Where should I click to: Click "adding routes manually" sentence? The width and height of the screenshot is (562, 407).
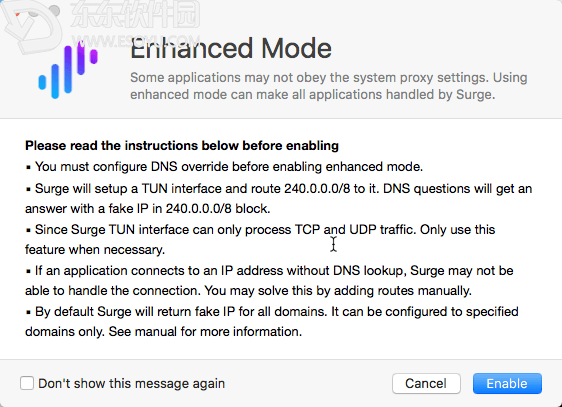338,291
